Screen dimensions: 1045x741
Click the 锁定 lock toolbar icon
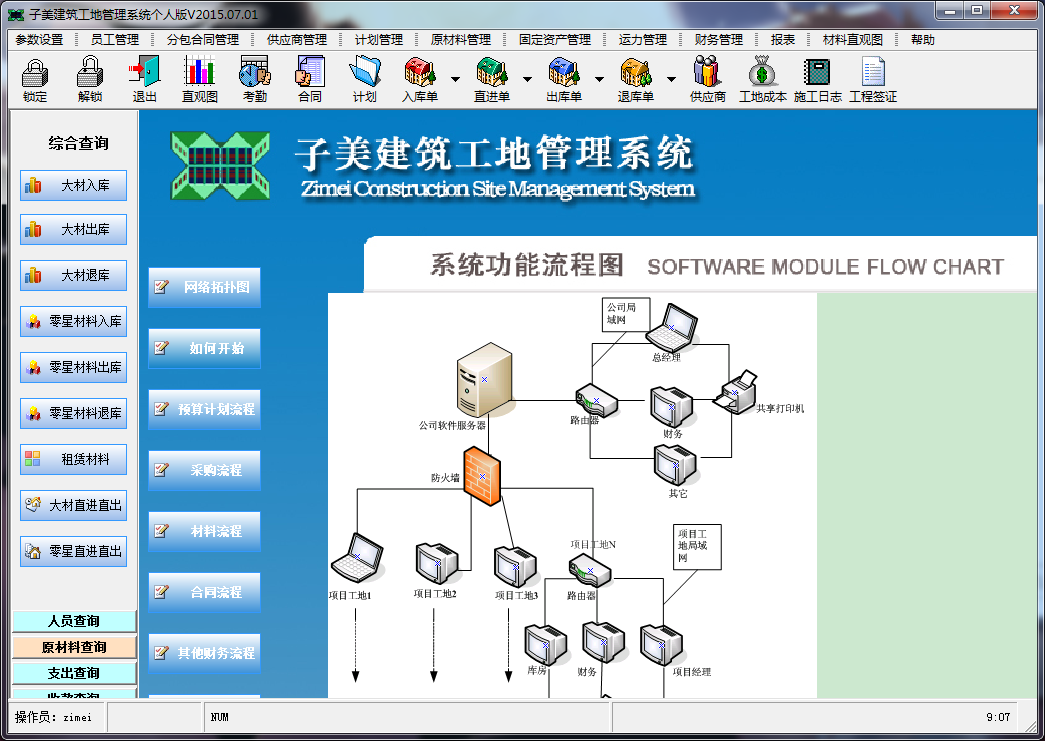coord(35,79)
